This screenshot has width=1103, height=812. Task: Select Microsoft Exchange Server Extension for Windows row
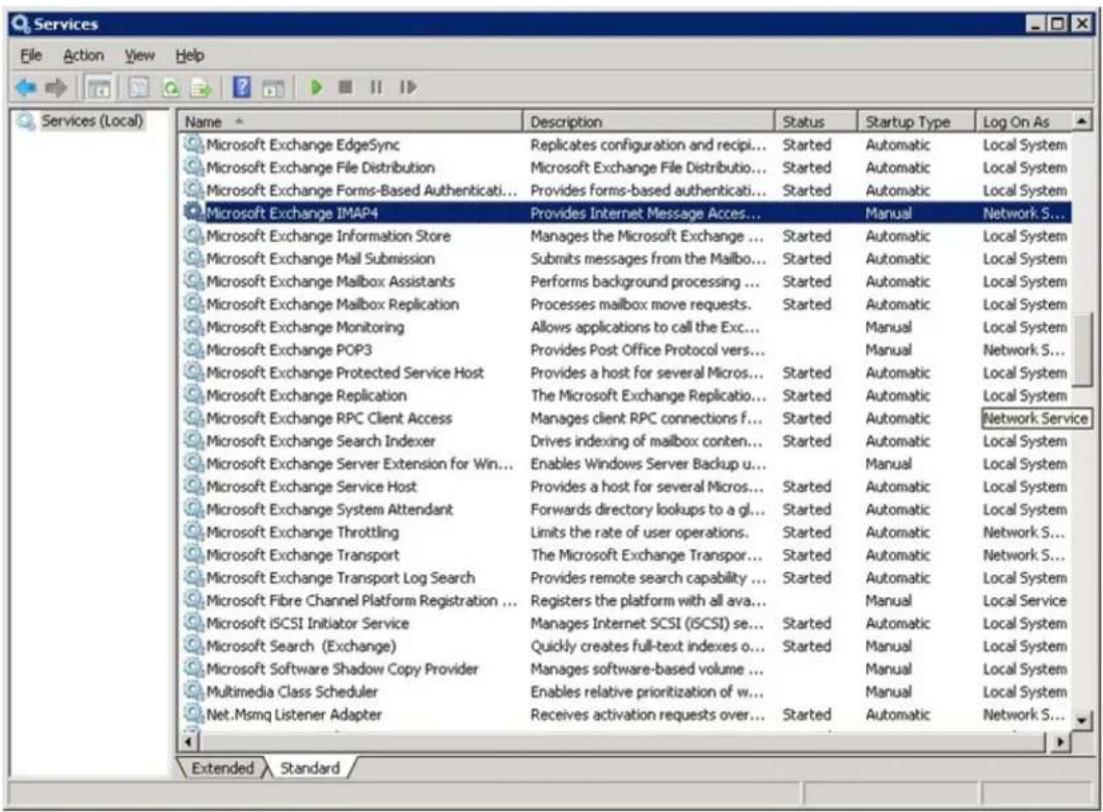[x=626, y=464]
